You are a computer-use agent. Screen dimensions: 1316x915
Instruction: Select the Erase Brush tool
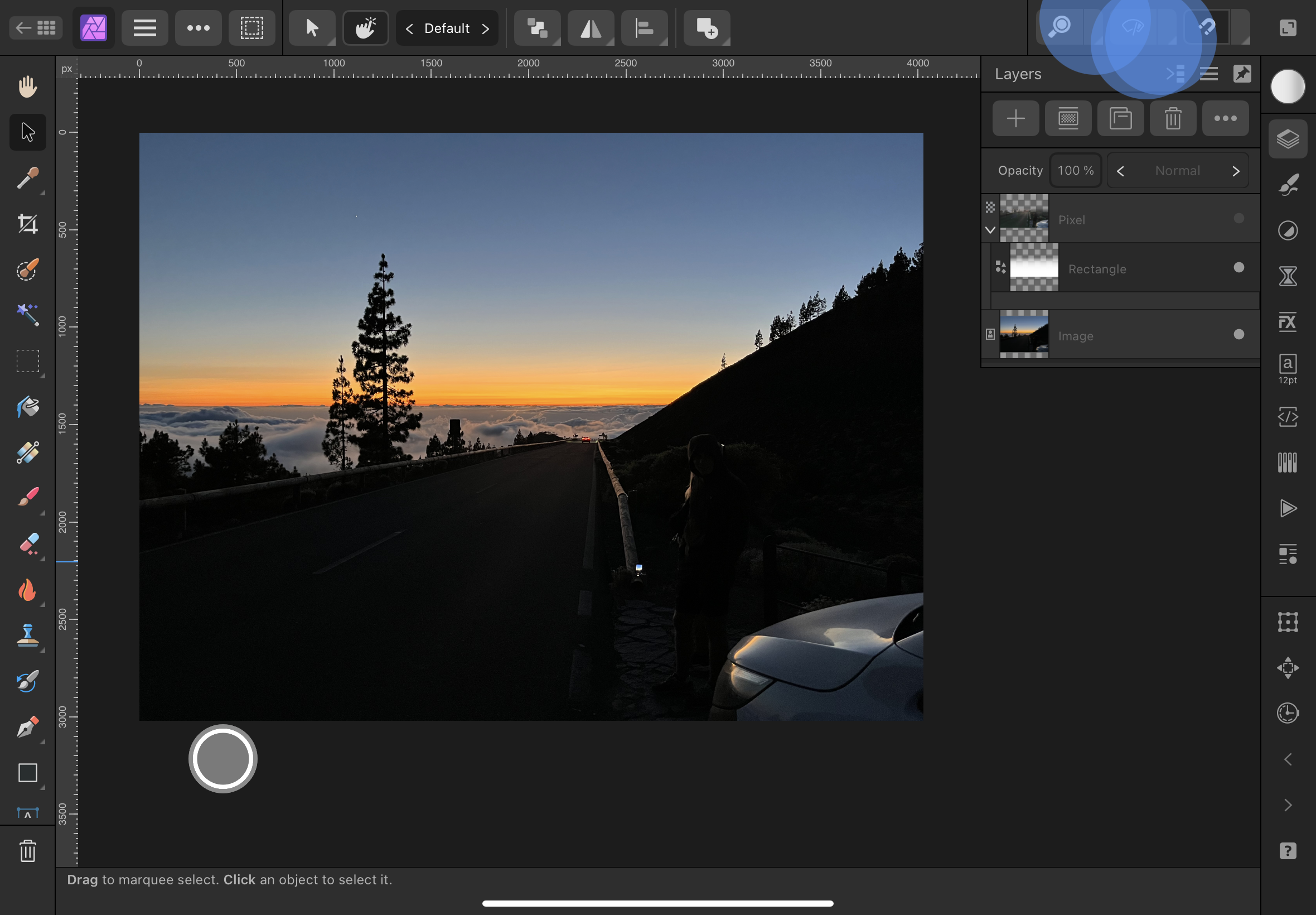(x=27, y=543)
